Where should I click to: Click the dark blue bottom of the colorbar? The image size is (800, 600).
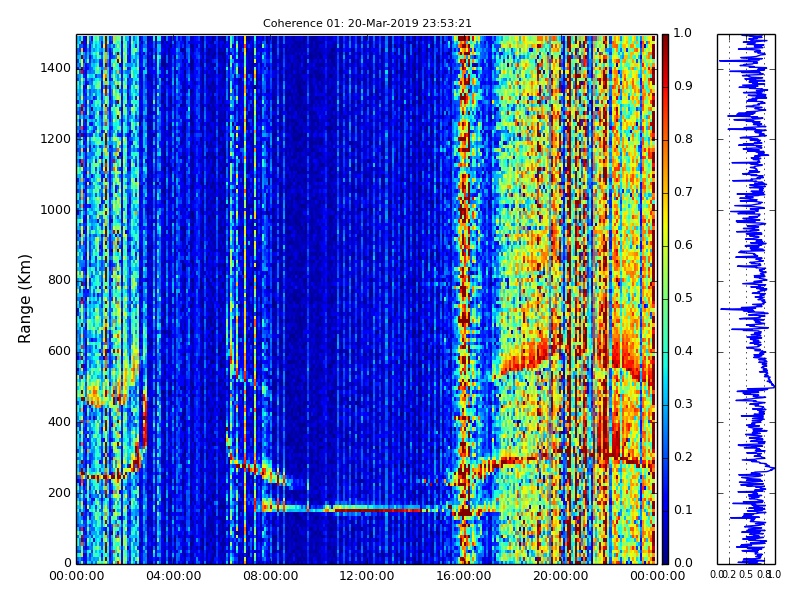pos(665,554)
